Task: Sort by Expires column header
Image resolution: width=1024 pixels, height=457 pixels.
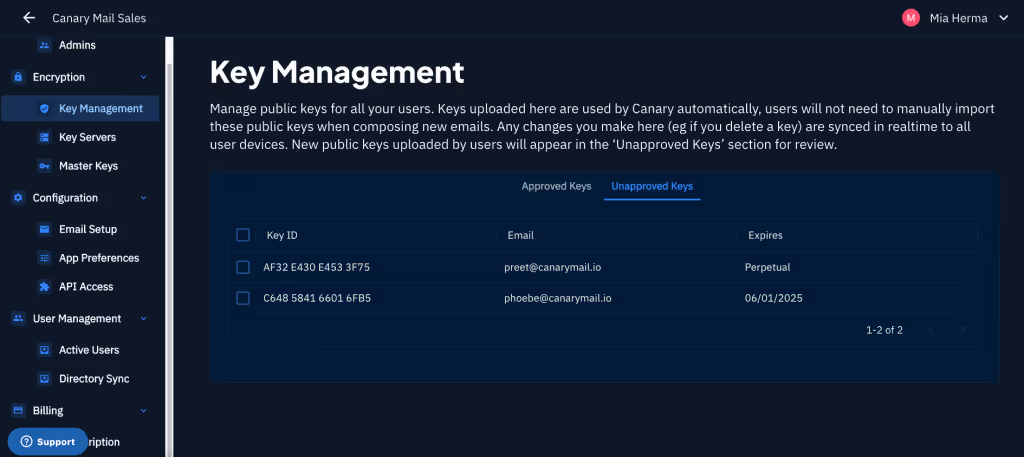Action: click(765, 235)
